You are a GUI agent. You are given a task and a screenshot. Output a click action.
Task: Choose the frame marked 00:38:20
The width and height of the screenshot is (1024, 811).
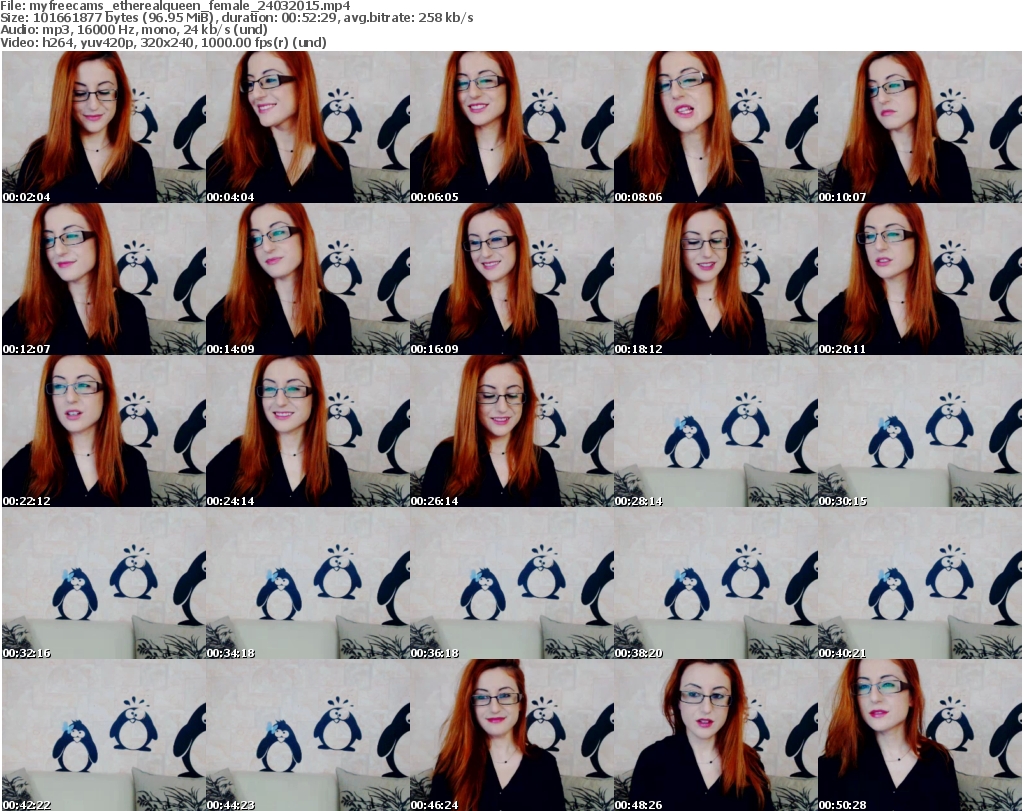(715, 584)
